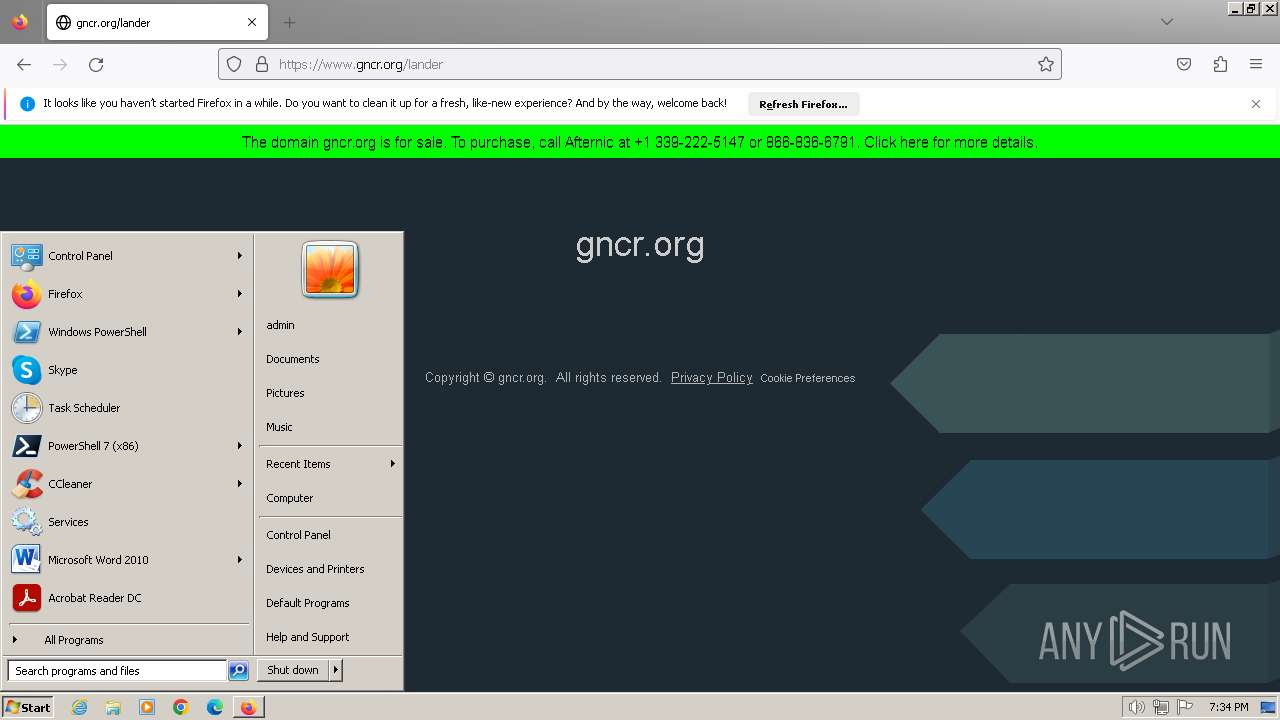Expand the Recent Items submenu
The width and height of the screenshot is (1280, 720).
(x=330, y=464)
